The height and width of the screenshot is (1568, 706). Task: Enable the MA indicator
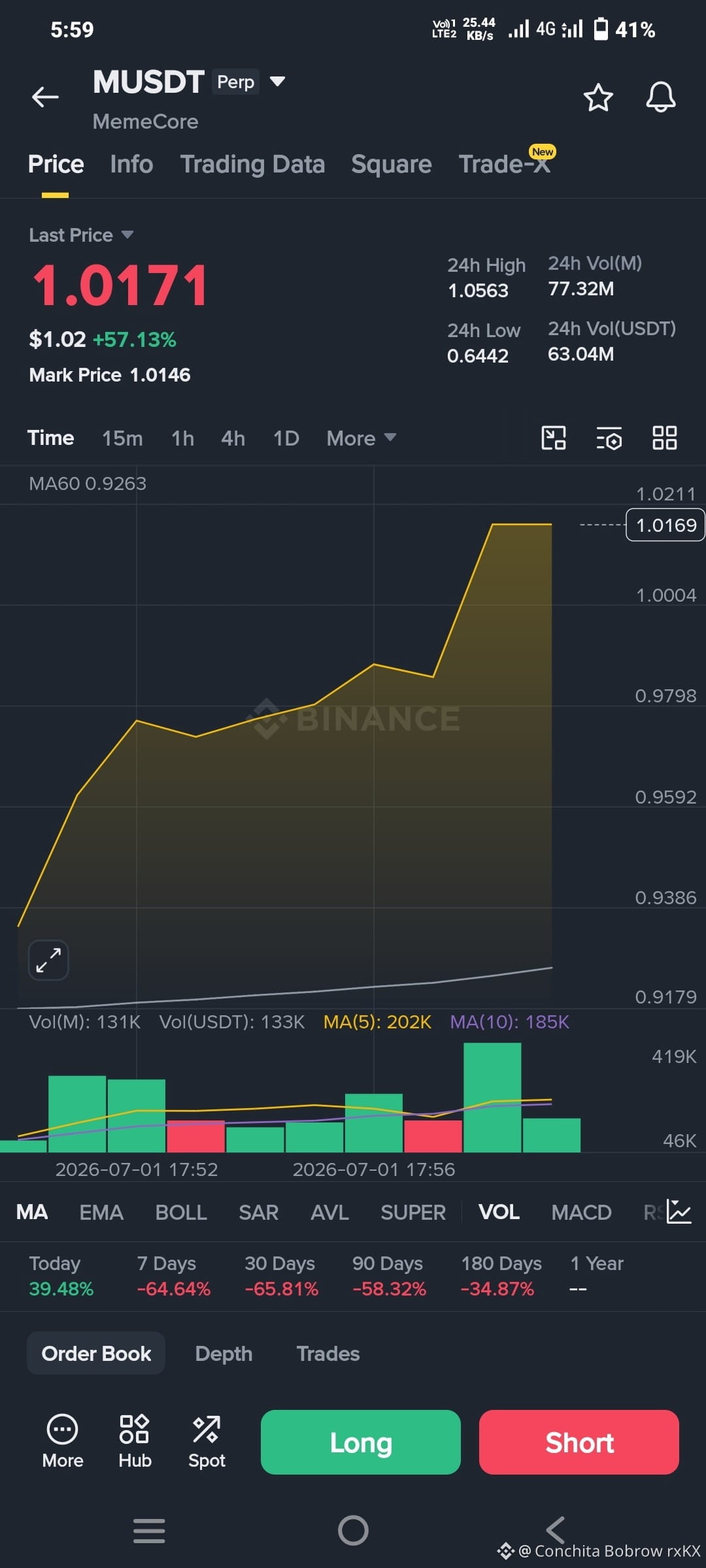(x=32, y=1212)
